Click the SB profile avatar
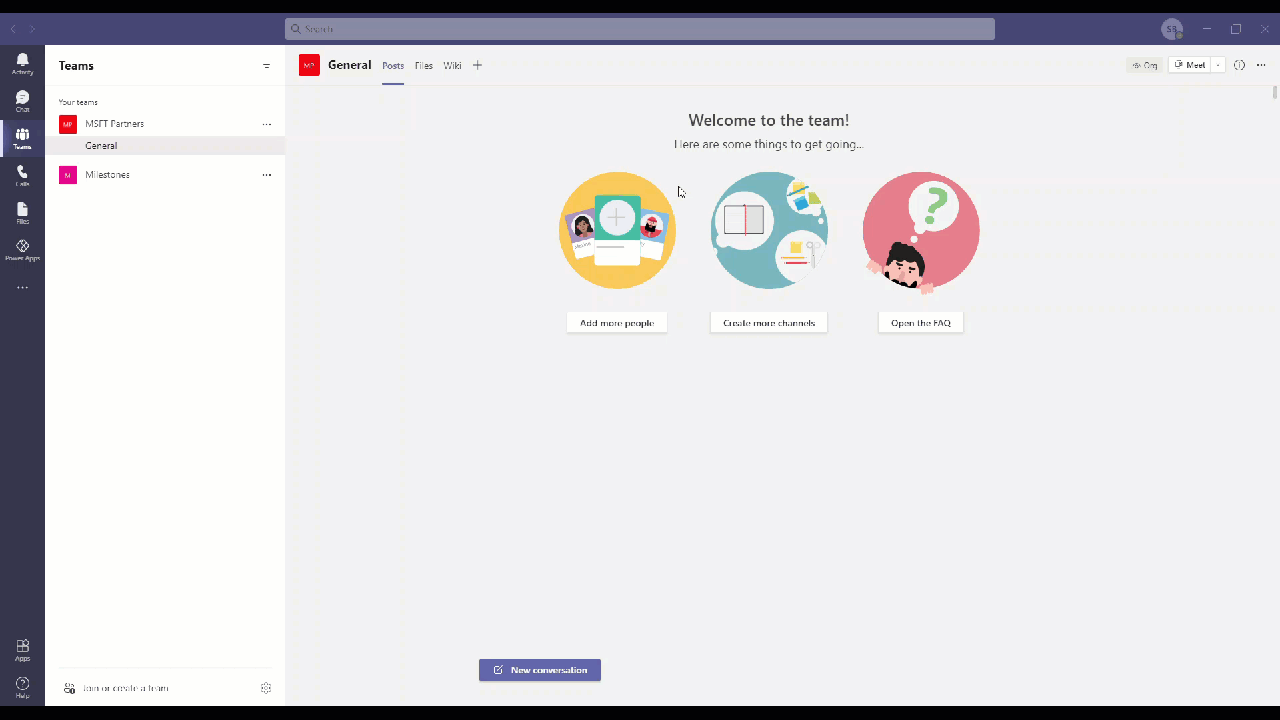Image resolution: width=1280 pixels, height=720 pixels. pos(1172,29)
